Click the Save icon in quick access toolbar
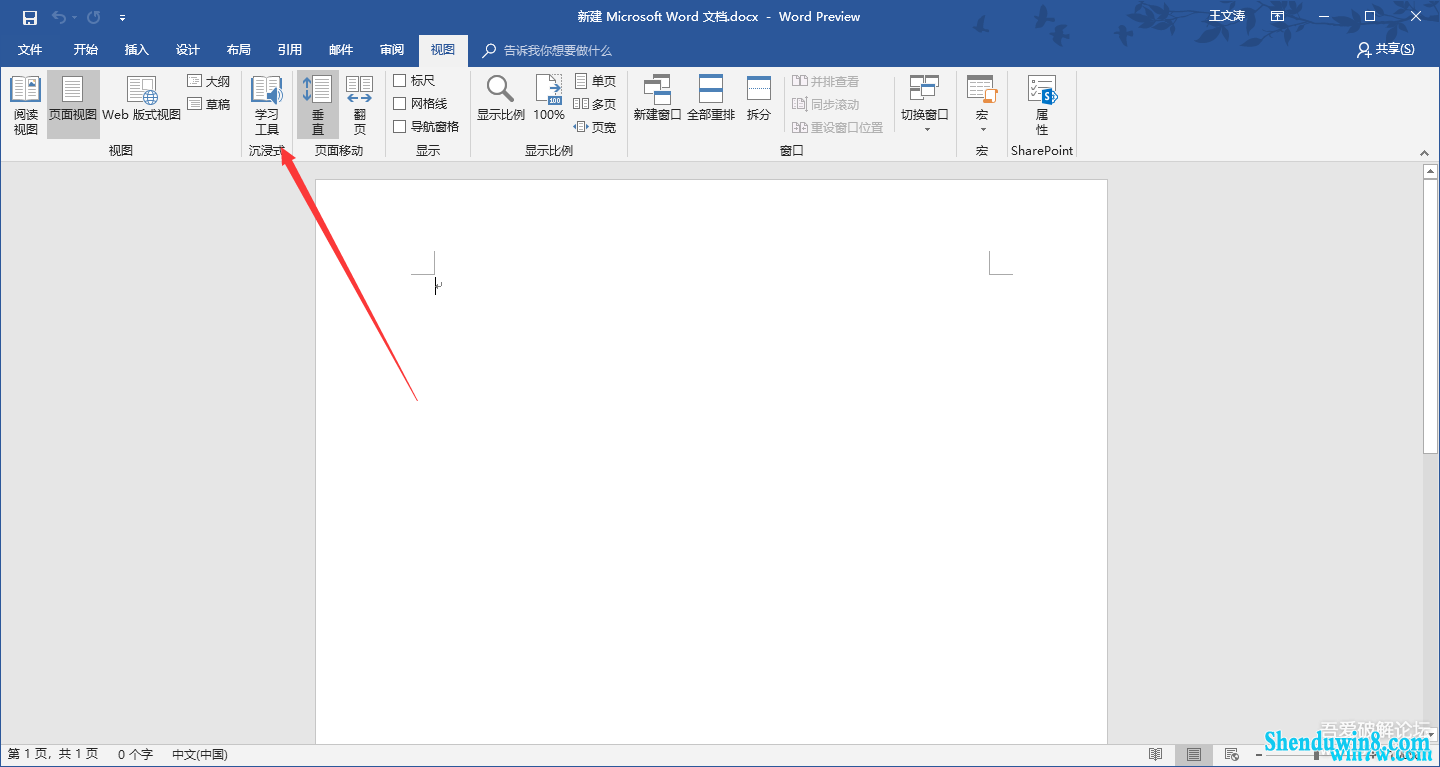1440x767 pixels. coord(30,17)
